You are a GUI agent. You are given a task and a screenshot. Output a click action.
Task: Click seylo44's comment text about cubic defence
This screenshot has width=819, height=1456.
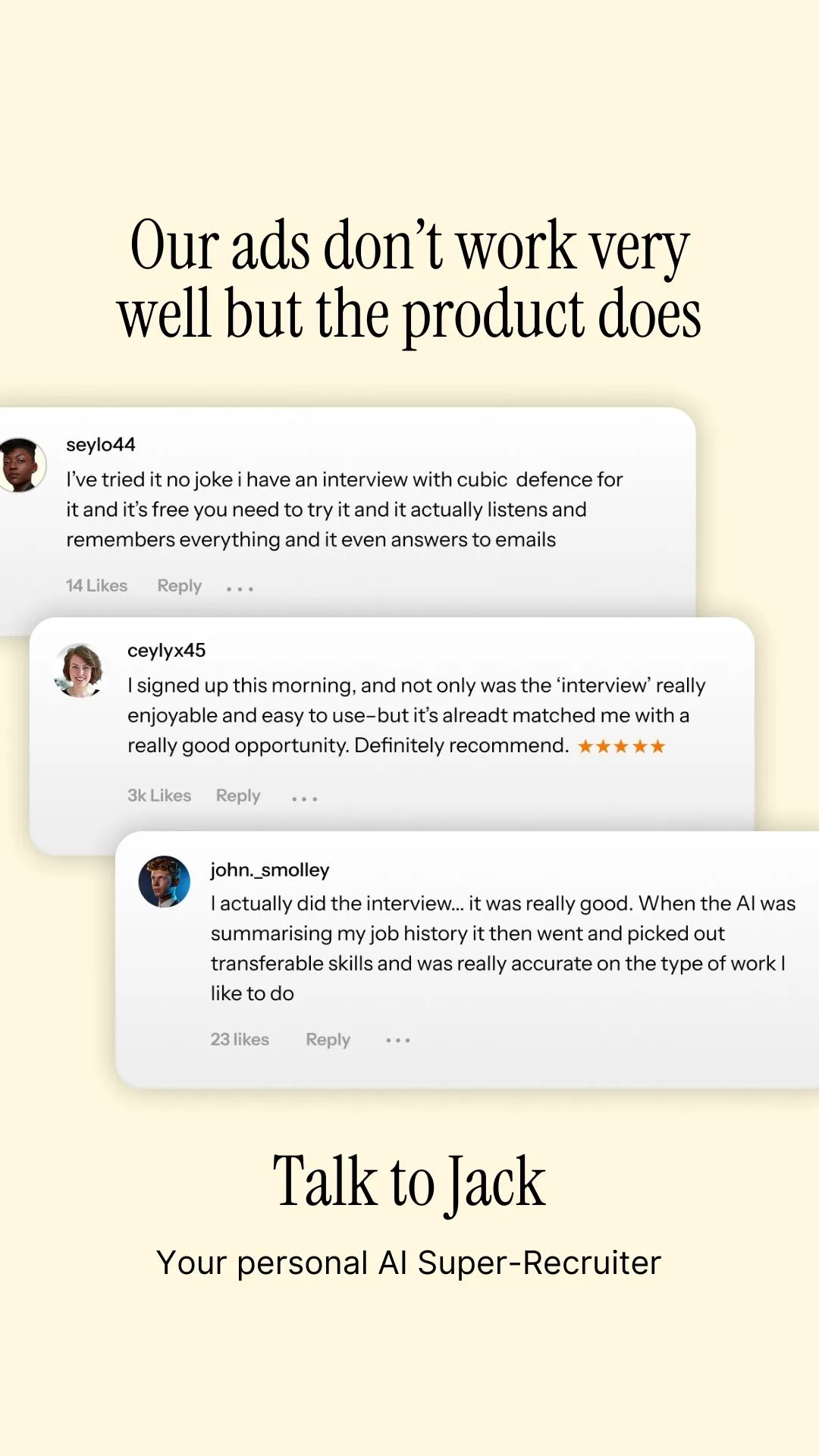(344, 510)
